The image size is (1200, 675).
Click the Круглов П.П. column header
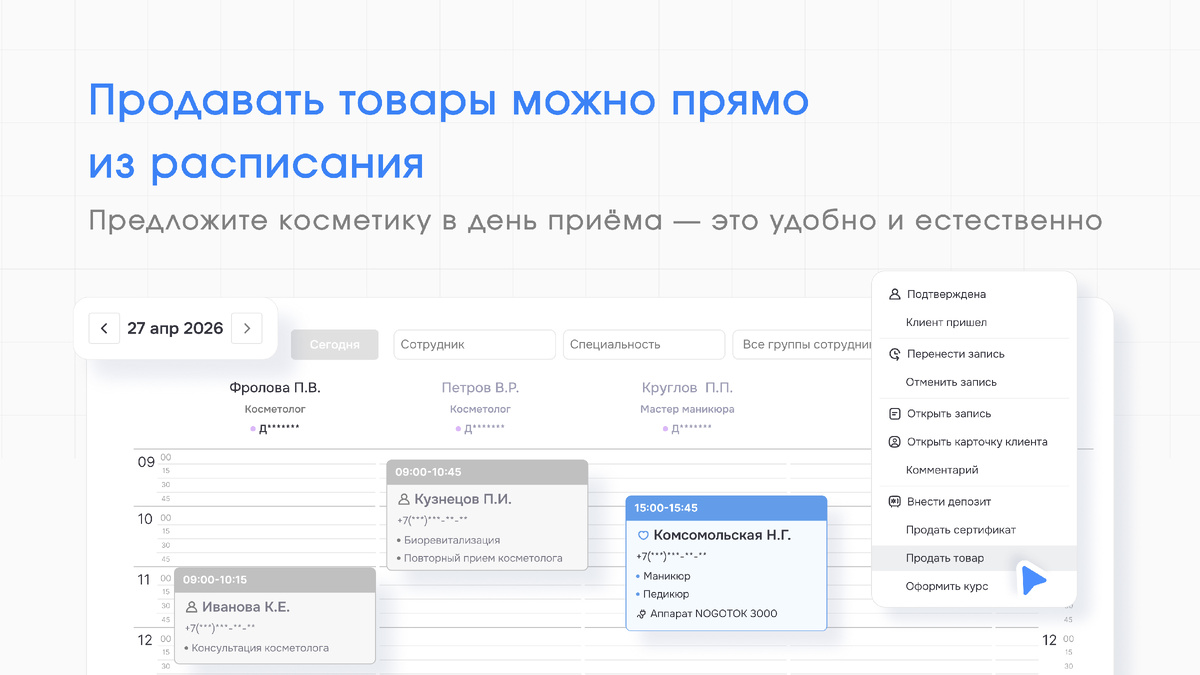coord(687,387)
